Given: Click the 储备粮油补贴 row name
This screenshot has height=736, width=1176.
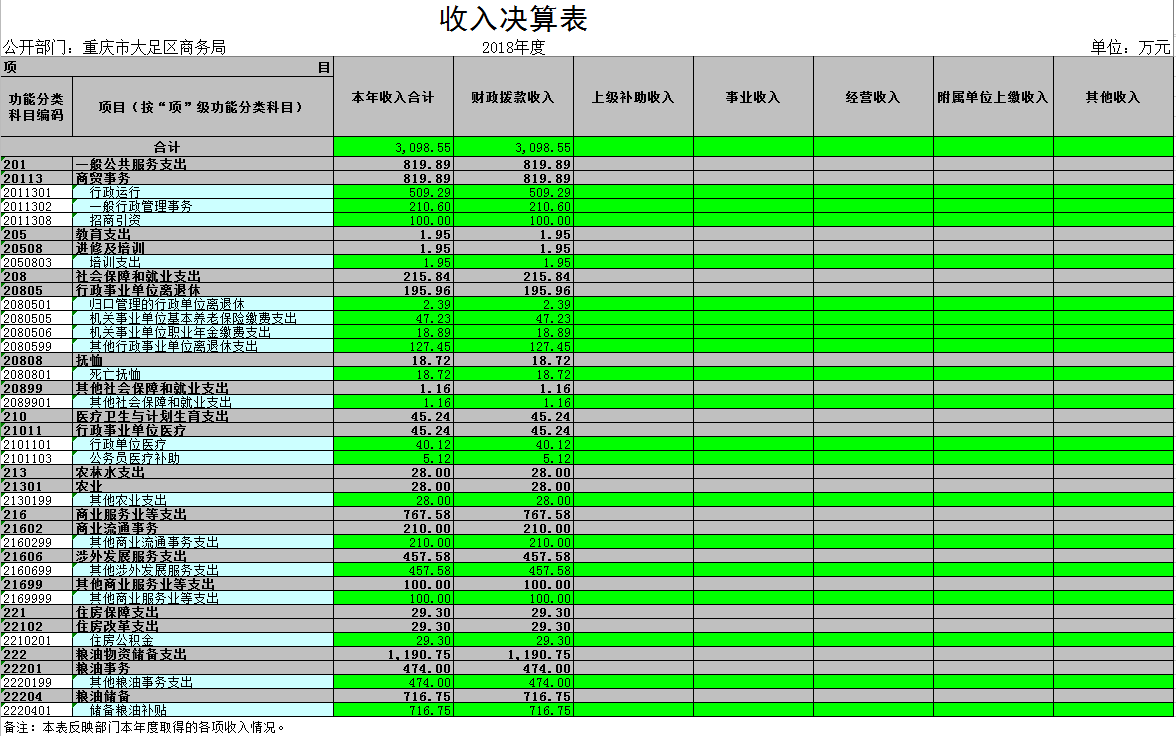Looking at the screenshot, I should pos(128,710).
